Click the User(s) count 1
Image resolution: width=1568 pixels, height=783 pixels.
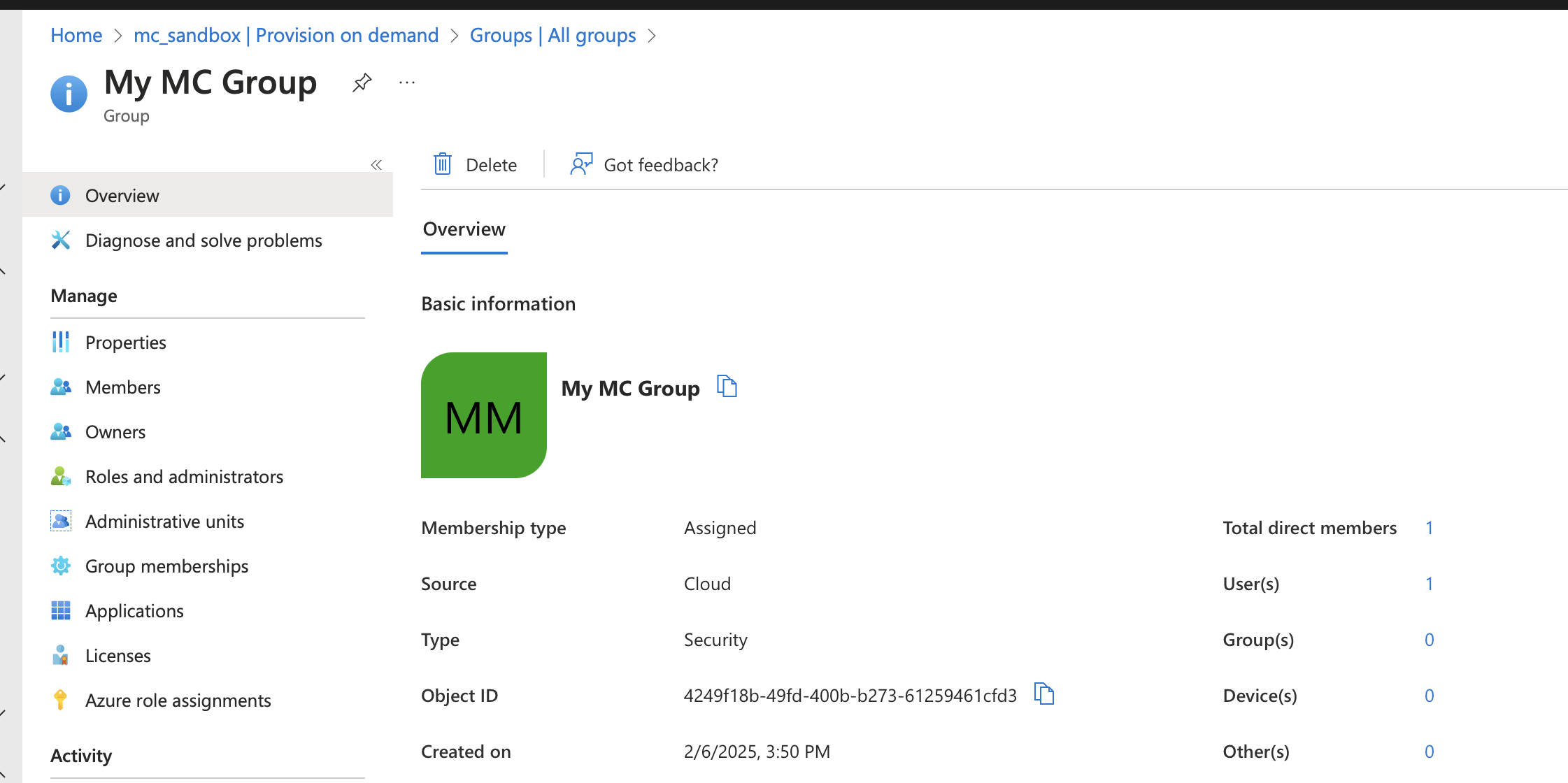pyautogui.click(x=1430, y=584)
